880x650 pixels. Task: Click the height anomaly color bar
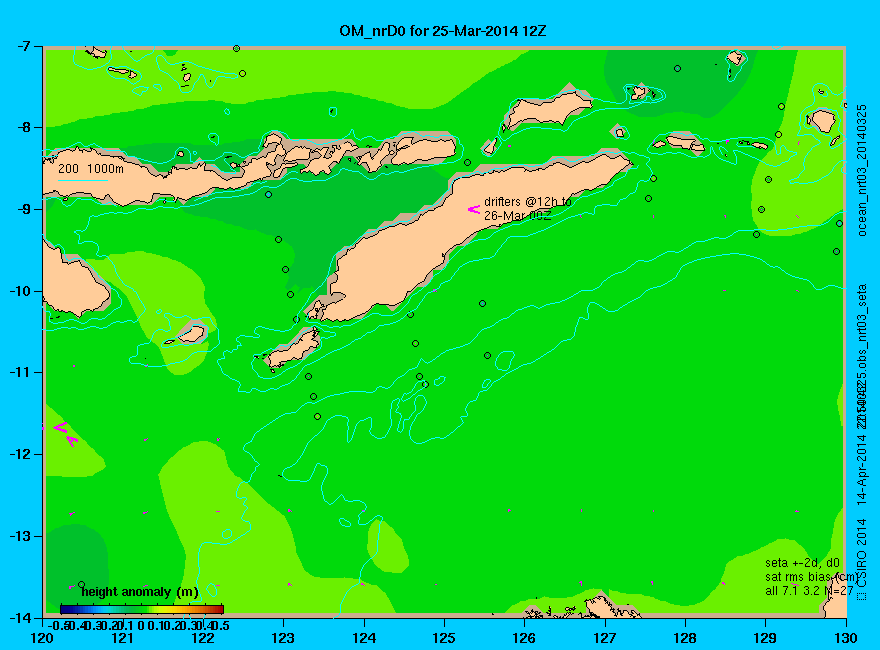coord(142,609)
